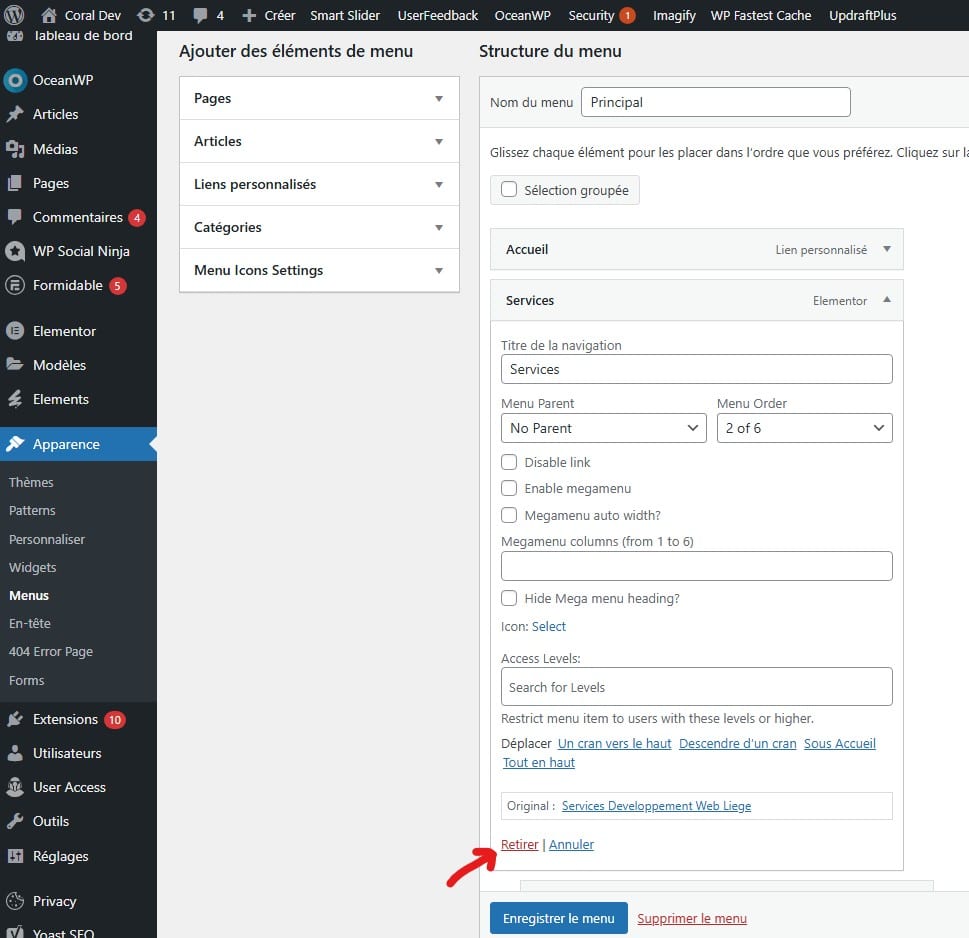This screenshot has width=969, height=938.
Task: Check the Disable link checkbox
Action: click(x=509, y=462)
